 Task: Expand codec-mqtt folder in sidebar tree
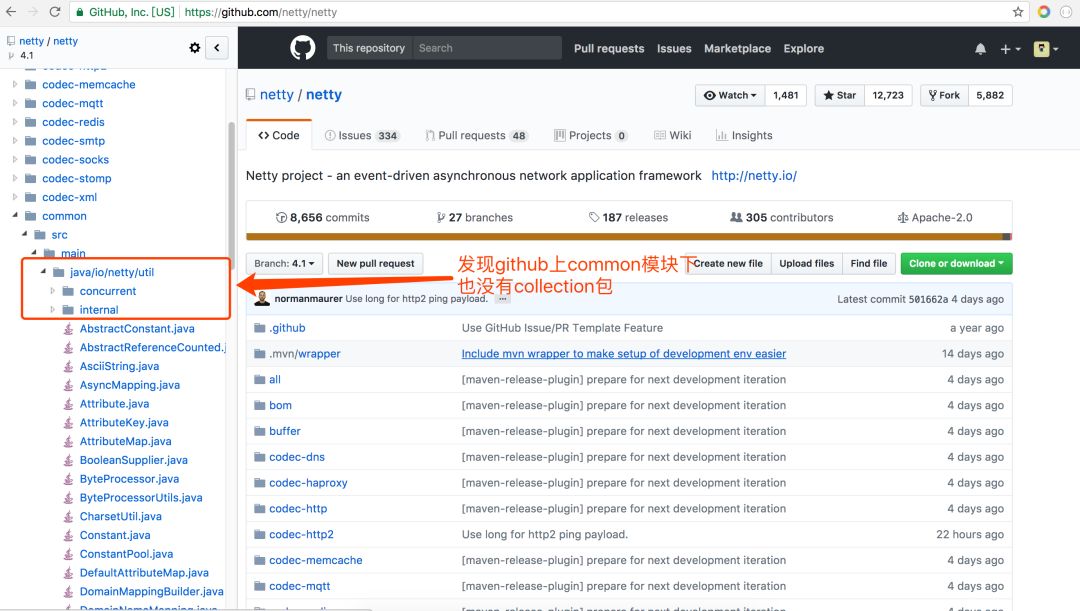(x=14, y=103)
